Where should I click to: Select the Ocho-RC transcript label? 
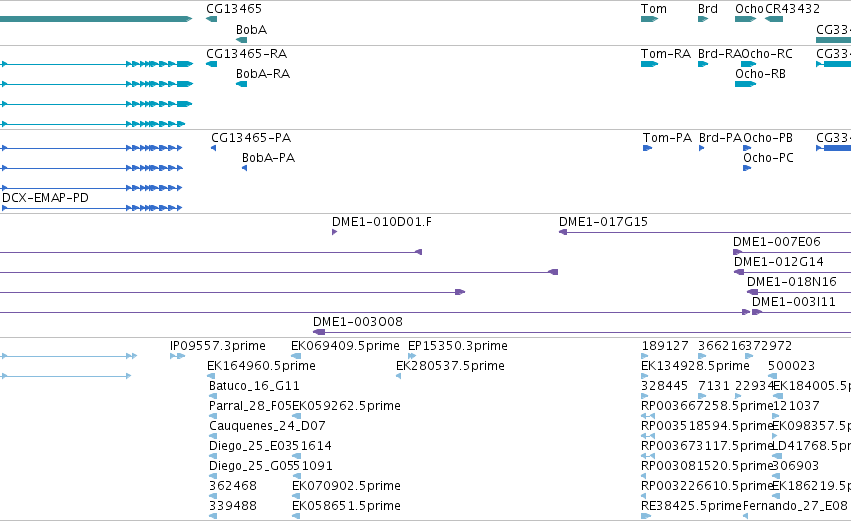click(767, 54)
